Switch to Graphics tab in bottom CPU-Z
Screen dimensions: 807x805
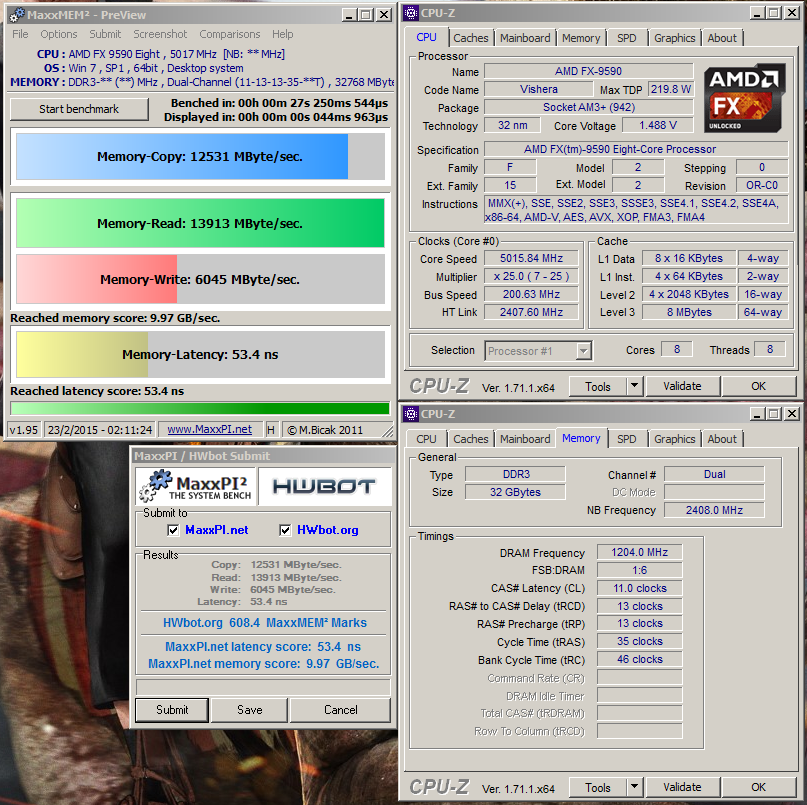tap(674, 439)
